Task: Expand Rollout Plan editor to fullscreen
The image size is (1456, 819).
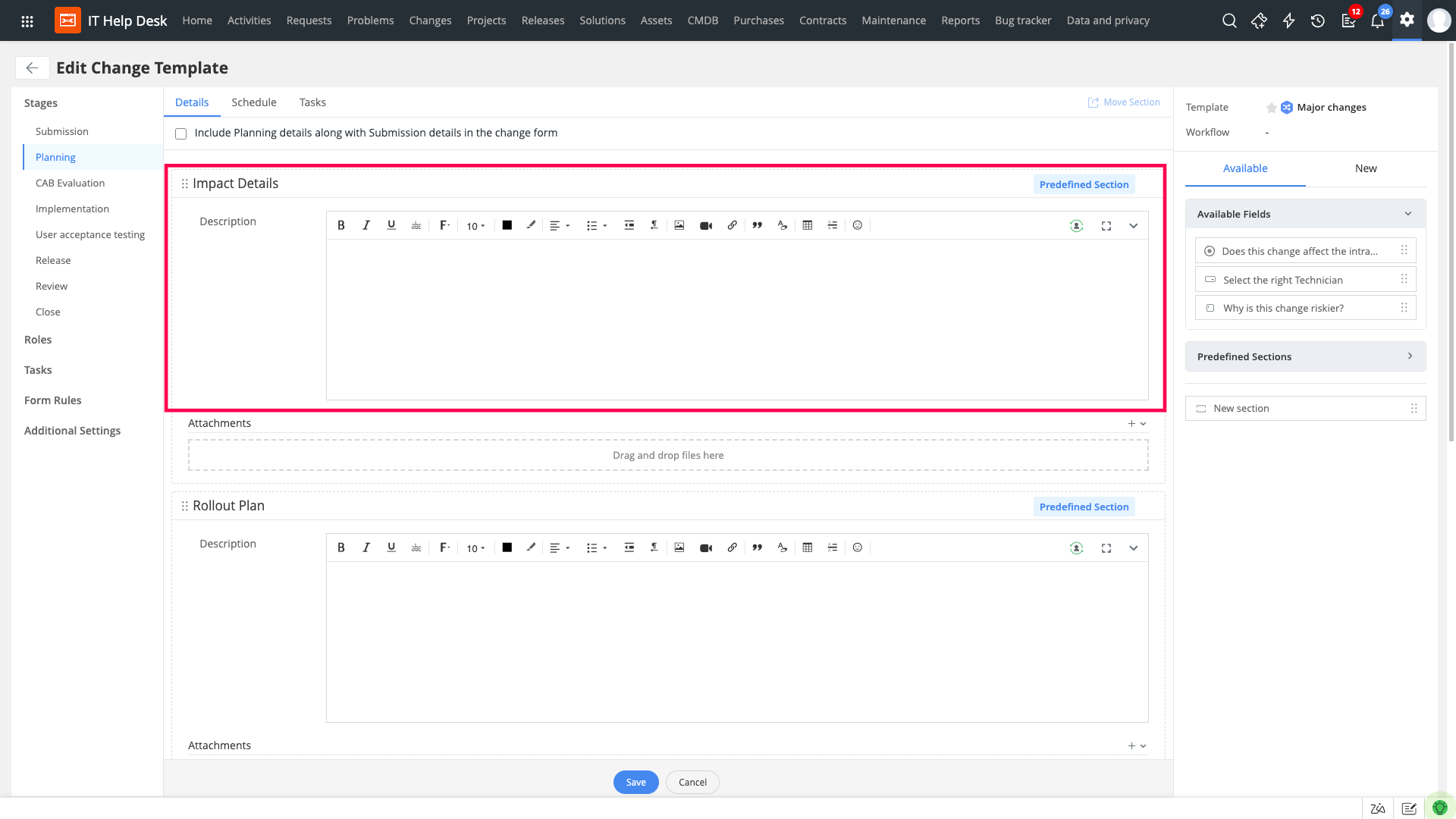Action: 1106,548
